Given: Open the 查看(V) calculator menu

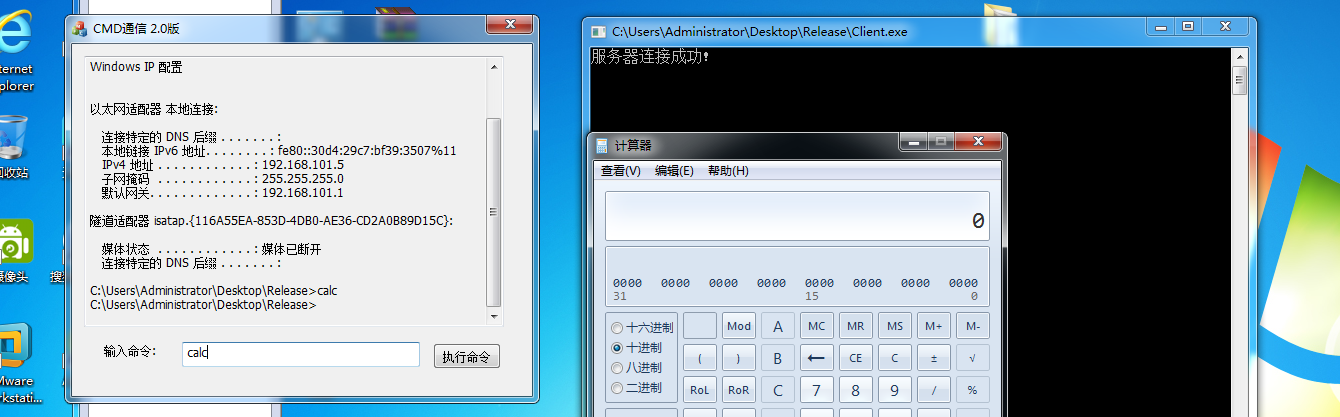Looking at the screenshot, I should pos(621,171).
